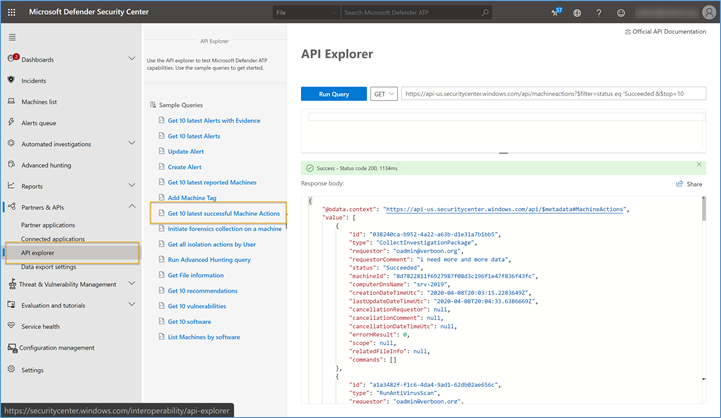This screenshot has width=721, height=418.
Task: Click the query body resize handle
Action: pyautogui.click(x=504, y=153)
